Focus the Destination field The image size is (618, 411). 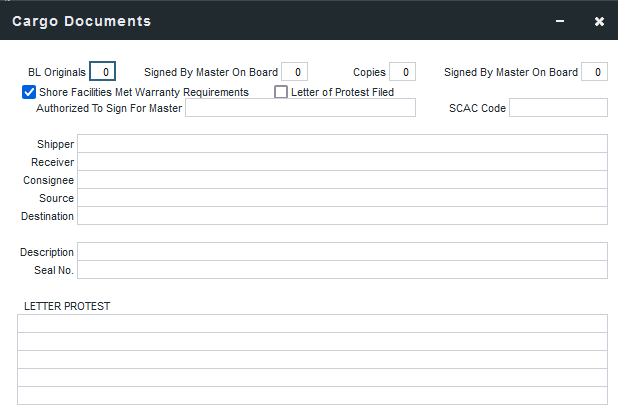[x=342, y=216]
